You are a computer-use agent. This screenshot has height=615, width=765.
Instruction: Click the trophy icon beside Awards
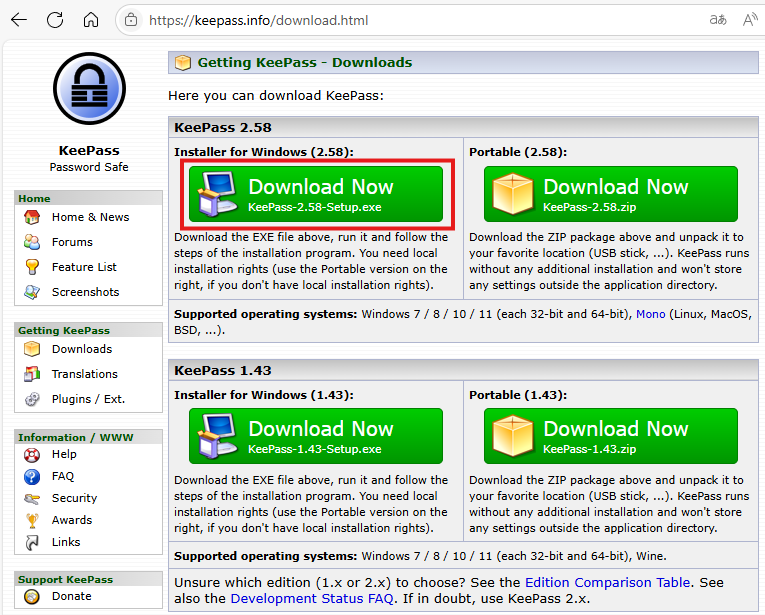point(32,520)
